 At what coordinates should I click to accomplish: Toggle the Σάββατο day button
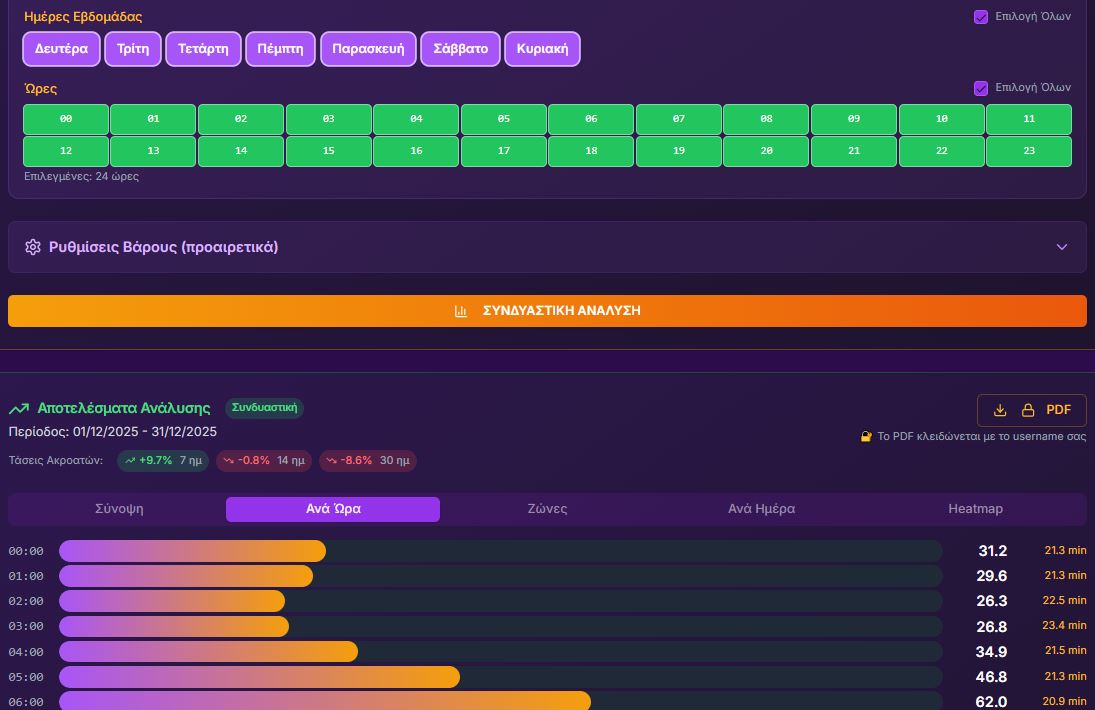pos(460,49)
